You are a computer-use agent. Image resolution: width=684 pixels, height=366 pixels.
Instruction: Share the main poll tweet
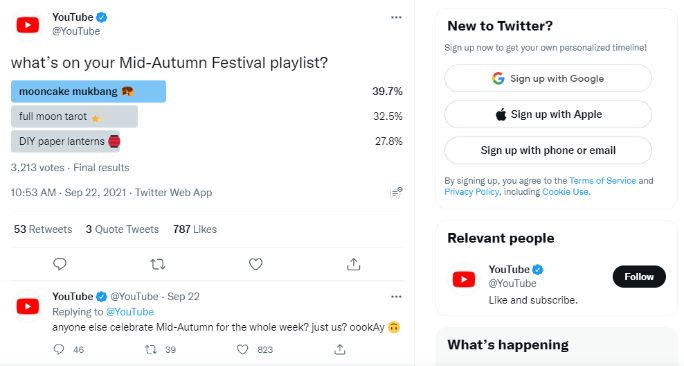pos(353,264)
